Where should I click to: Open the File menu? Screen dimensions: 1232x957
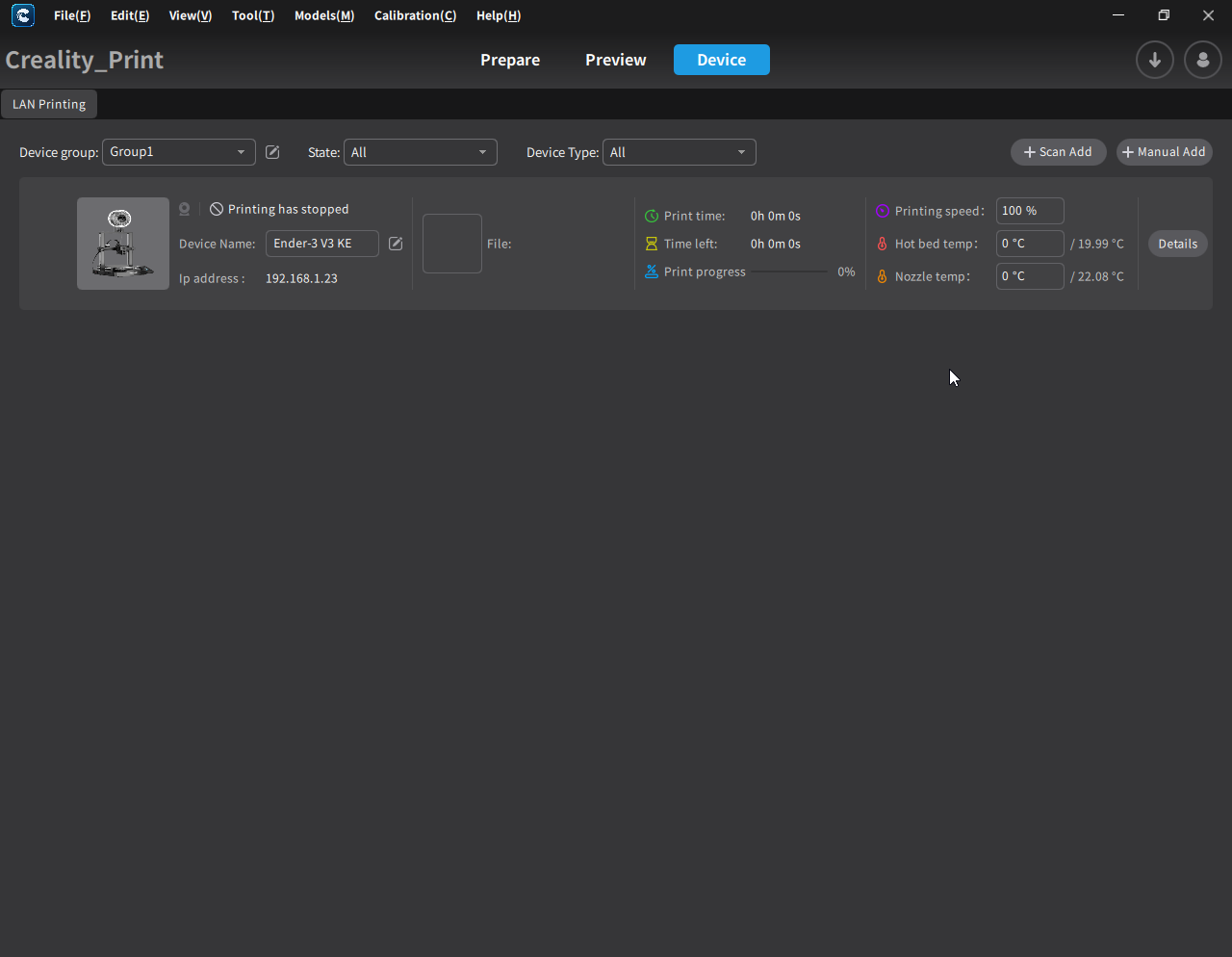click(72, 15)
